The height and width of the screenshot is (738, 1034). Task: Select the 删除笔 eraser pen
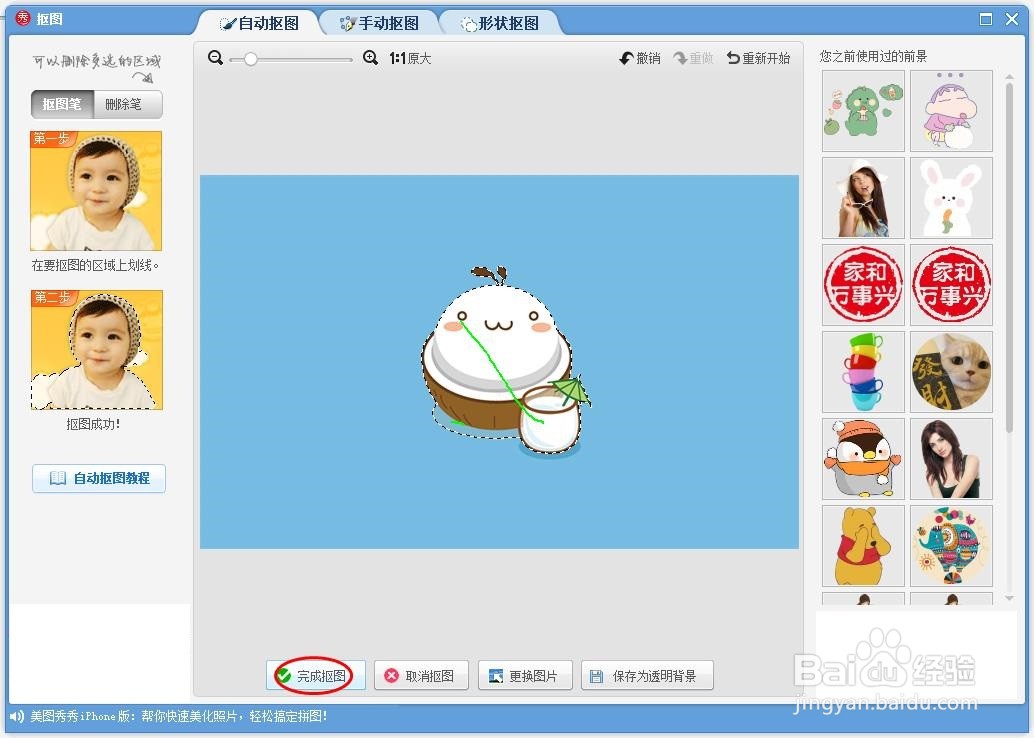[128, 104]
